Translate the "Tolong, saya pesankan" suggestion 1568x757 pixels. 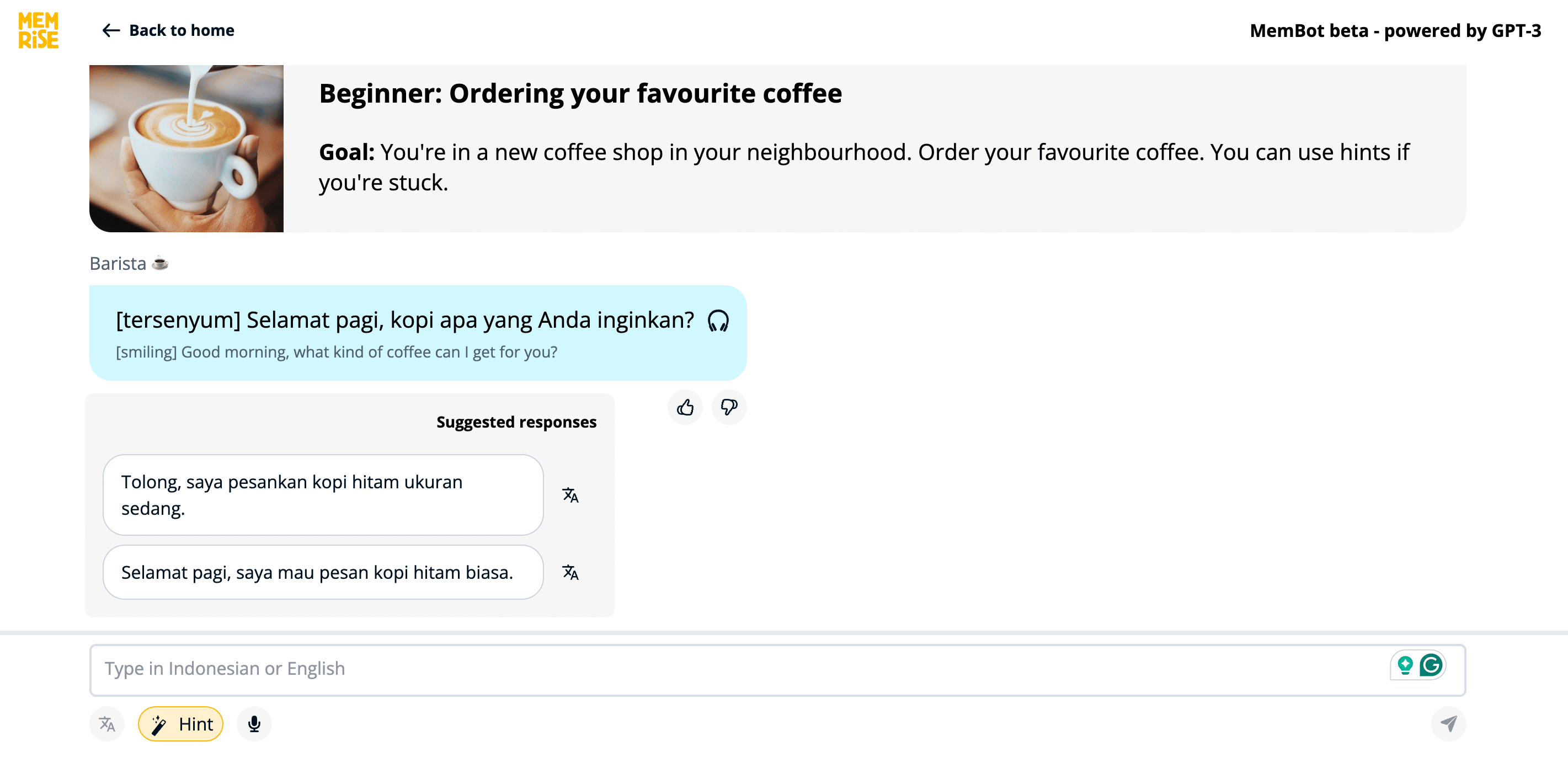click(570, 495)
